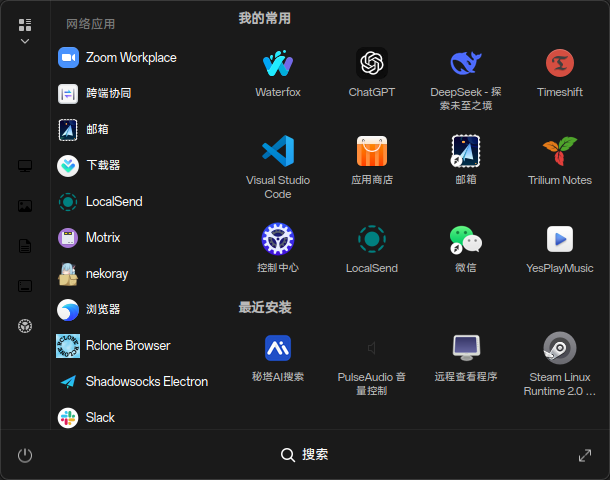The image size is (610, 480).
Task: Open LocalSend in the favorites grid
Action: click(372, 249)
